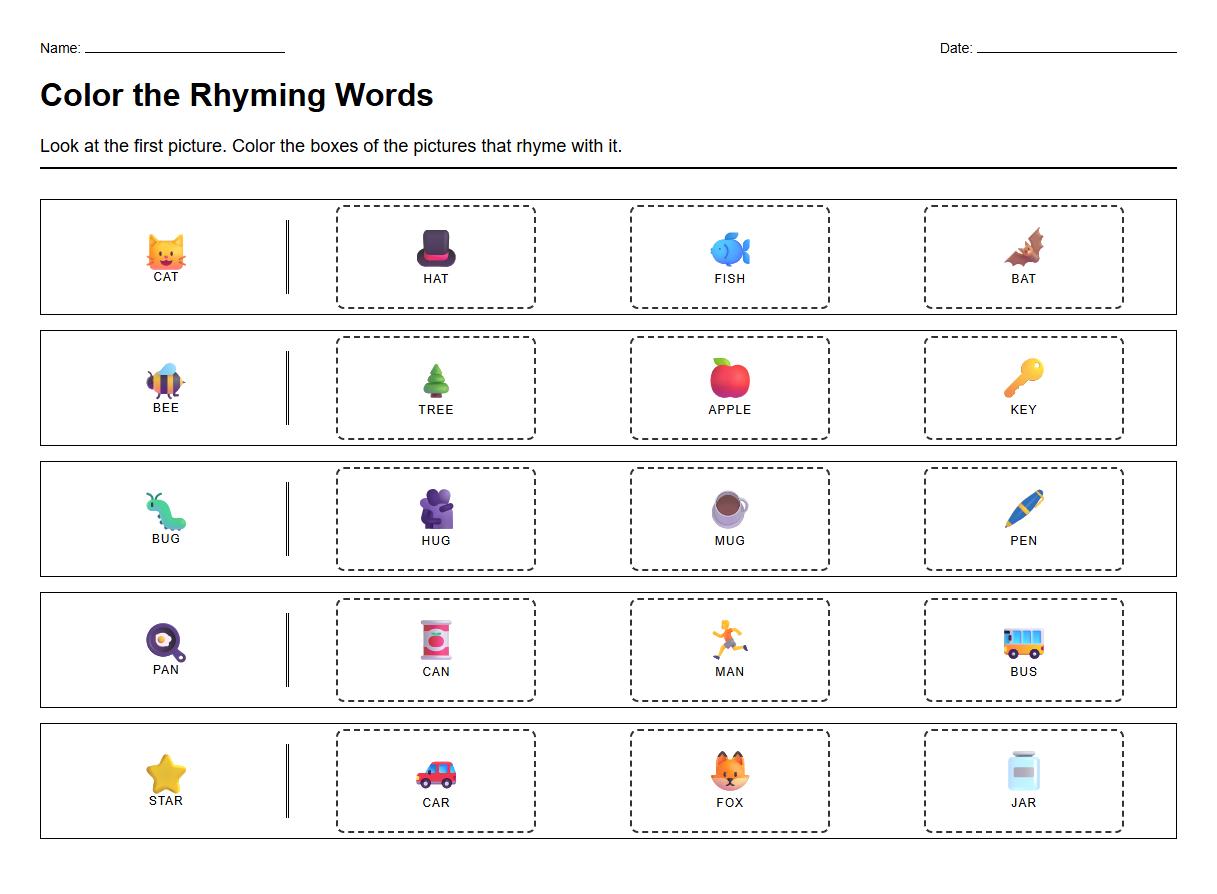Select the PAN frying pan icon
Viewport: 1217px width, 894px height.
click(165, 642)
